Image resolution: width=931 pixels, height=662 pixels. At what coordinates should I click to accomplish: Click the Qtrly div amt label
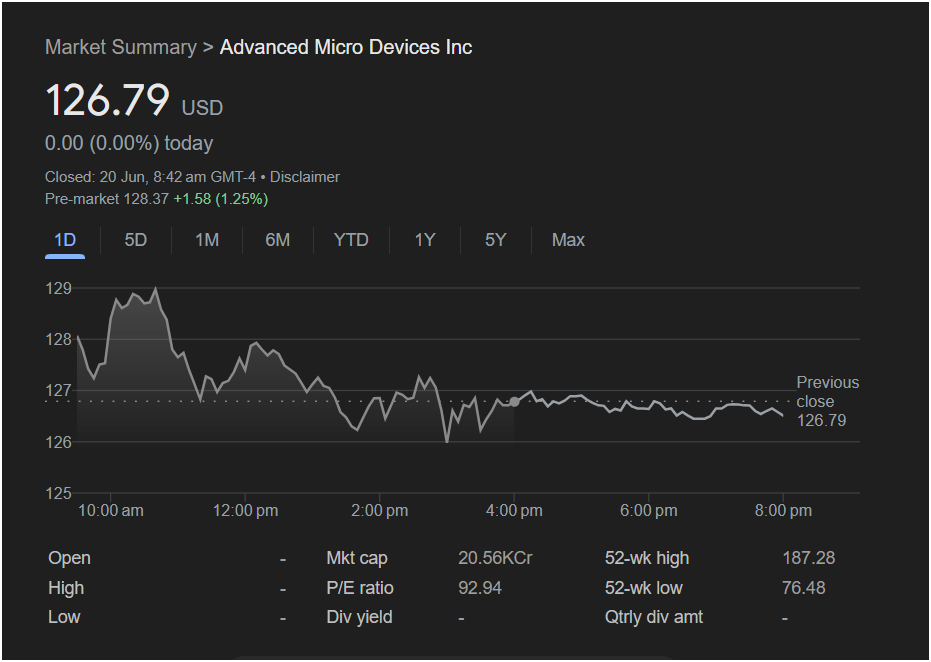tap(654, 617)
